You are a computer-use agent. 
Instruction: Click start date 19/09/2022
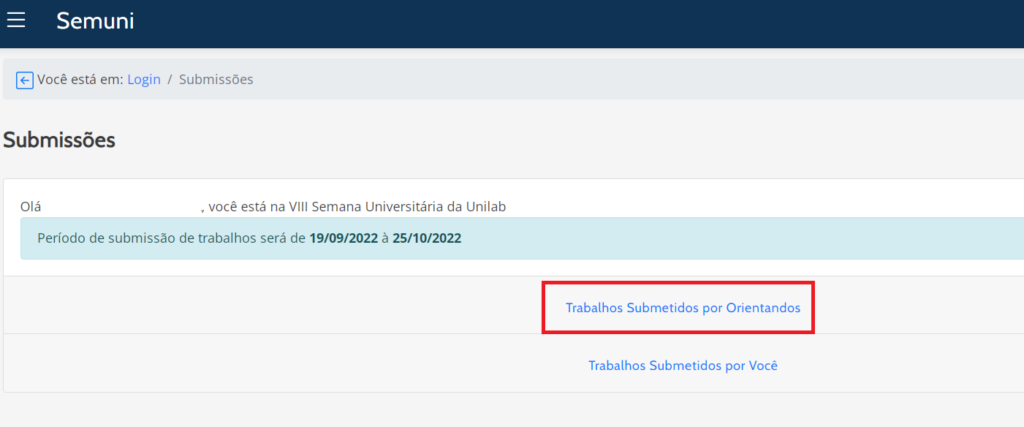(x=344, y=238)
